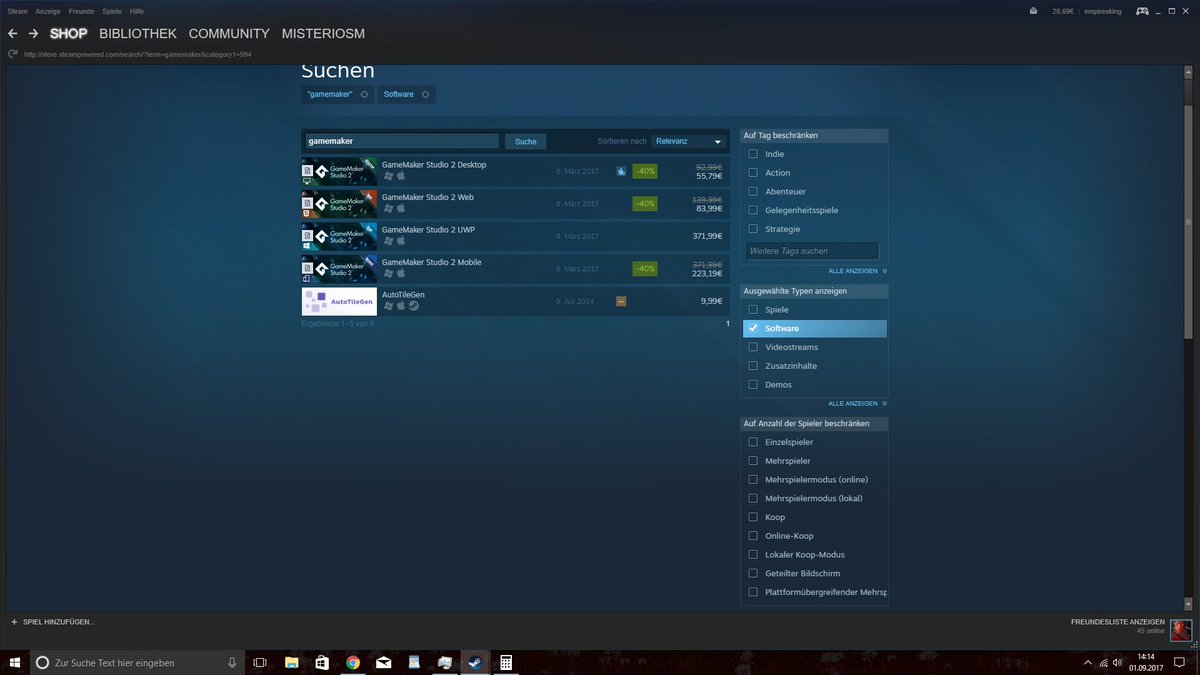Click the plus icon to add a game
The height and width of the screenshot is (675, 1200).
14,622
